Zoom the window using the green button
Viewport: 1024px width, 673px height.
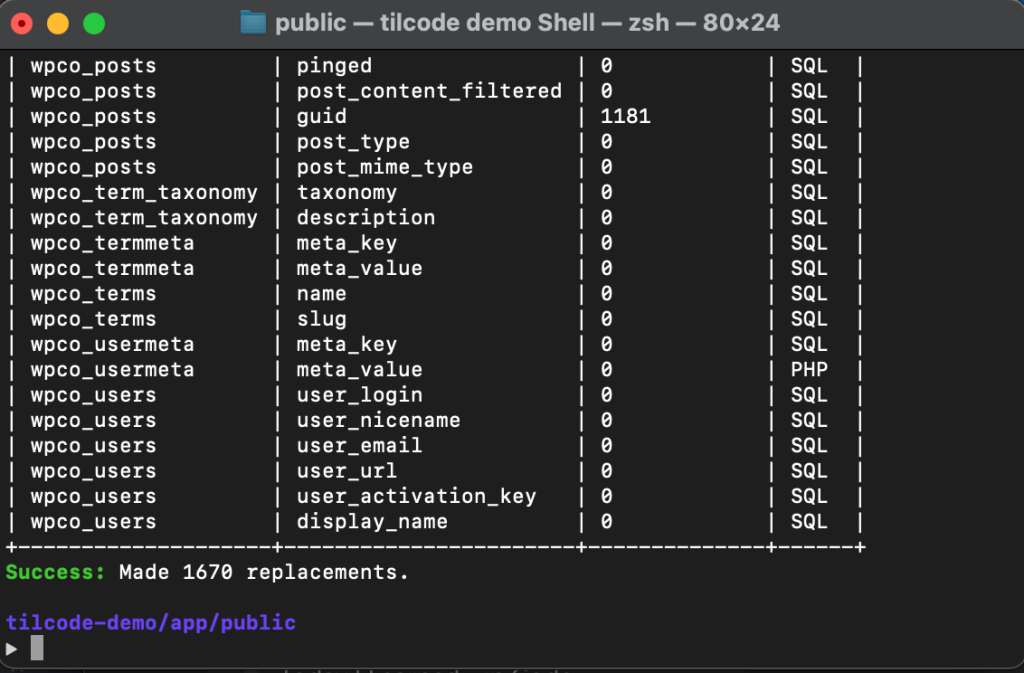tap(93, 22)
